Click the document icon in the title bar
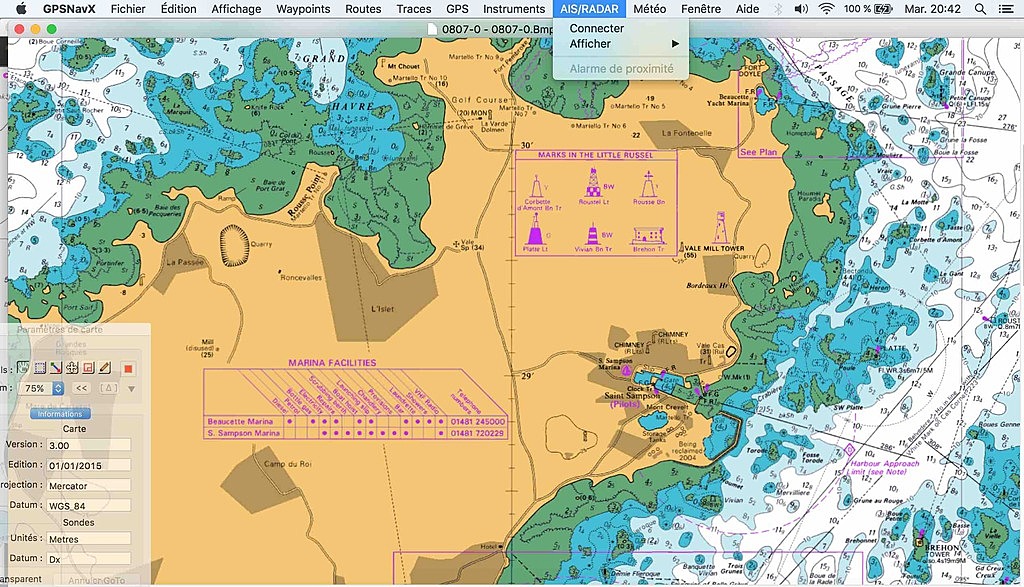Image resolution: width=1024 pixels, height=587 pixels. tap(432, 29)
